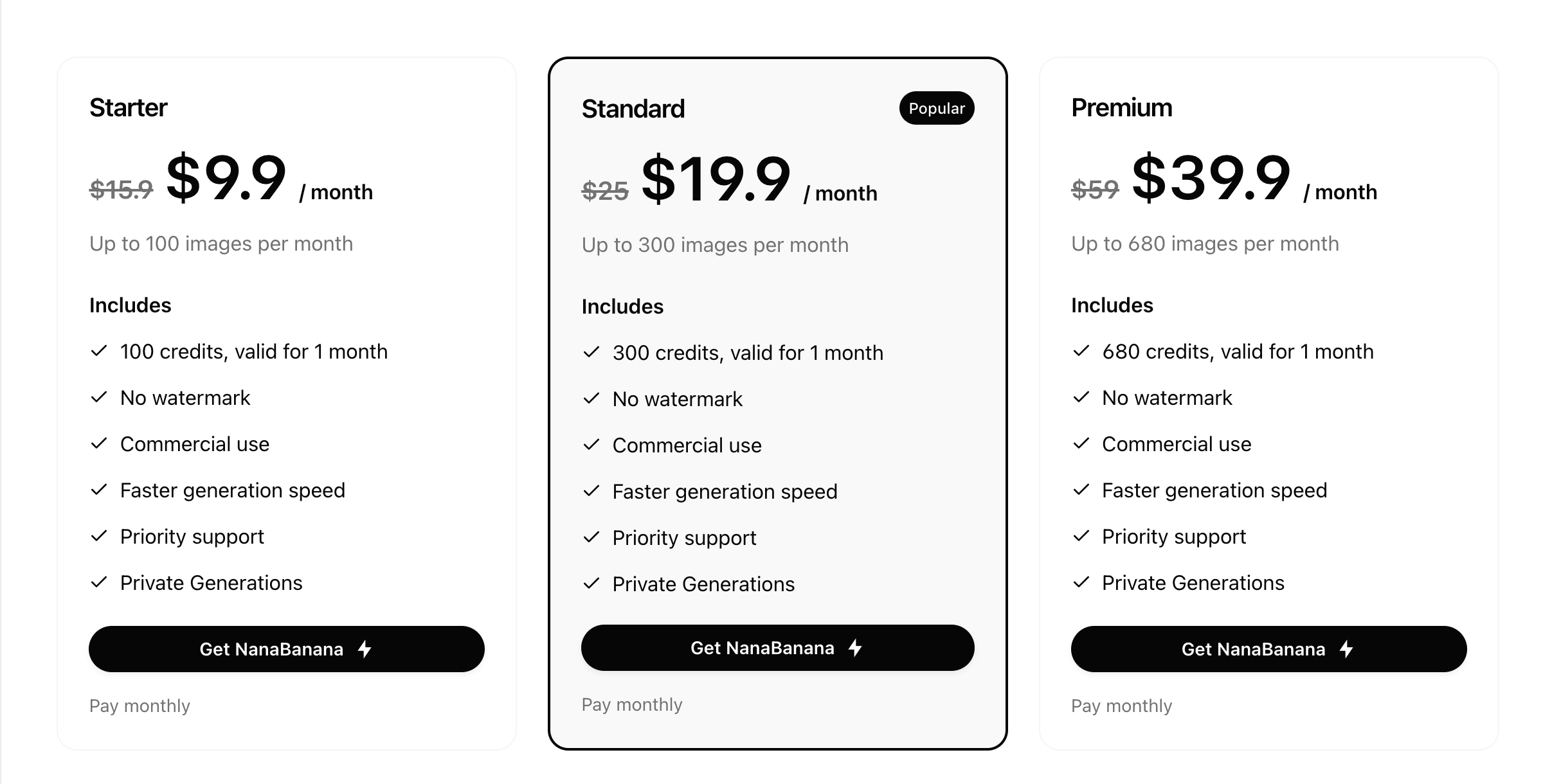
Task: Select the Starter plan title
Action: click(129, 108)
